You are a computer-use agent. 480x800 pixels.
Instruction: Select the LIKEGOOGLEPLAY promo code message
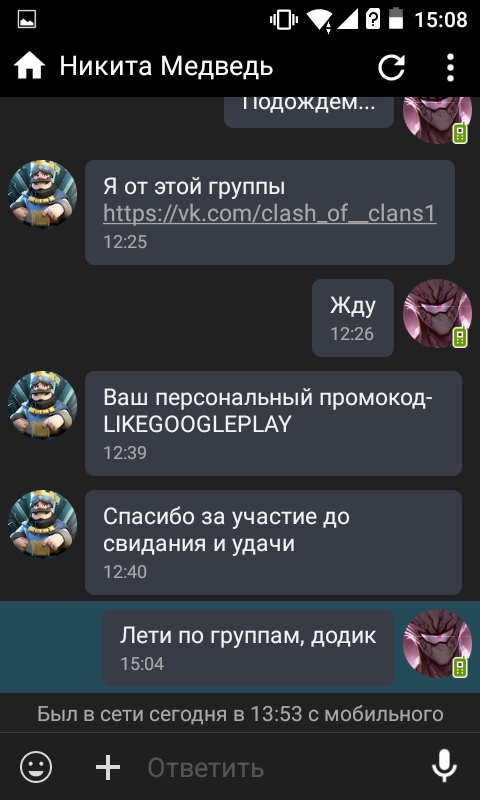click(273, 423)
